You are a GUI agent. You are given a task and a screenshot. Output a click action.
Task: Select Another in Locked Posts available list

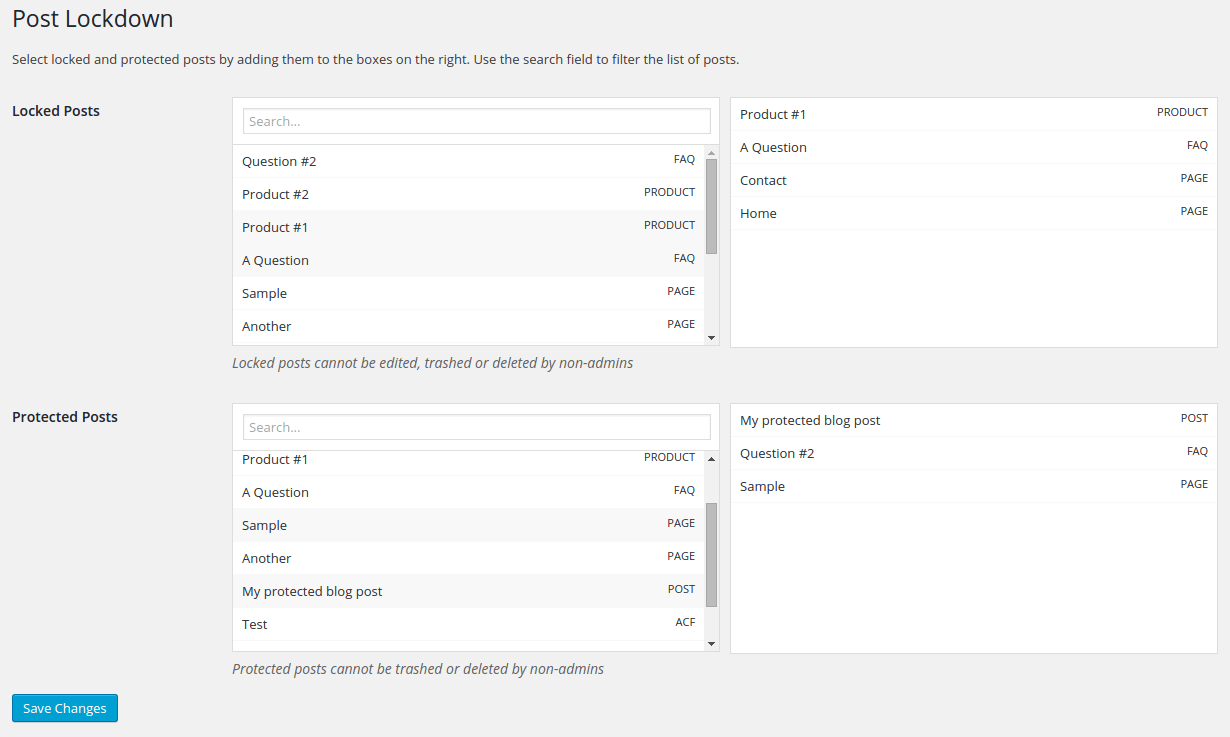coord(469,326)
